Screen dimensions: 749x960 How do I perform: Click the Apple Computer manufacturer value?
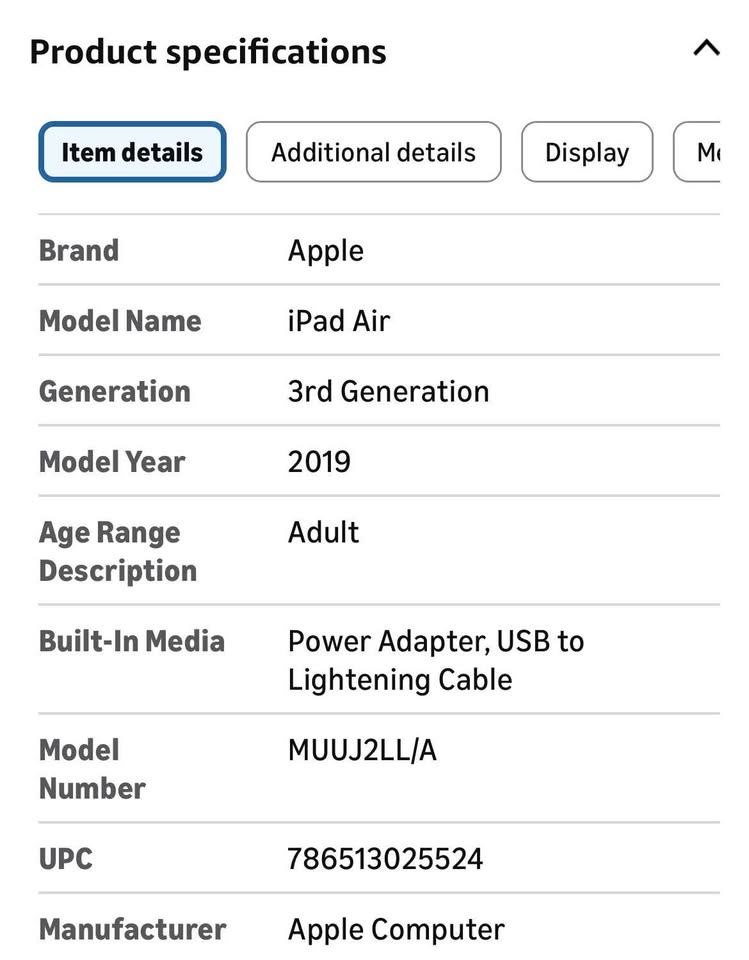coord(396,929)
